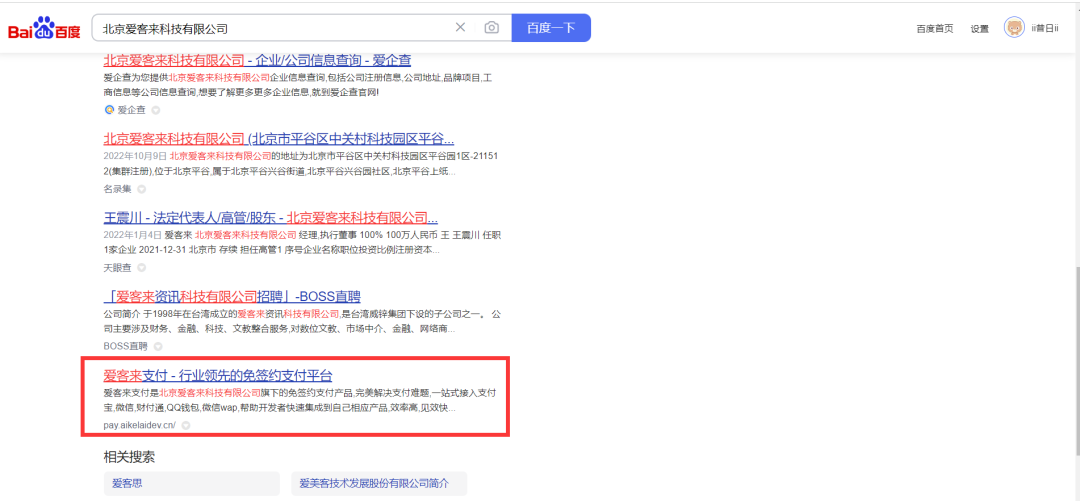Expand dropdown arrow next to BOSS直聘
Image resolution: width=1080 pixels, height=501 pixels.
tap(158, 346)
